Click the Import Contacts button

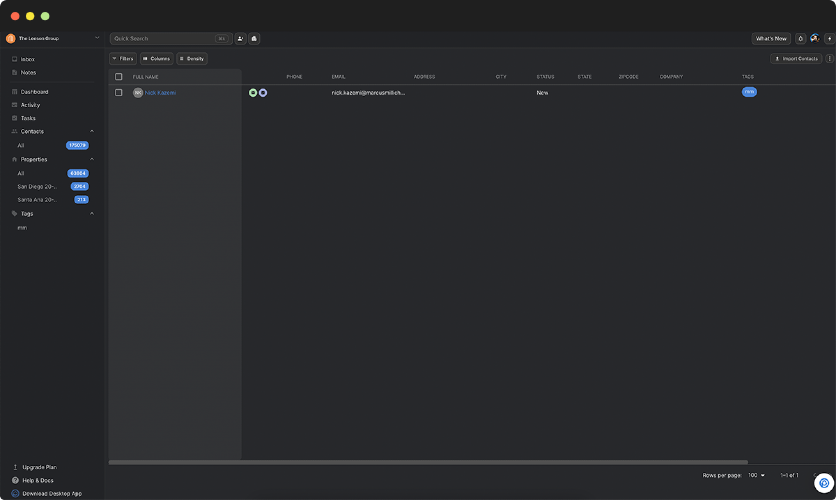(796, 59)
